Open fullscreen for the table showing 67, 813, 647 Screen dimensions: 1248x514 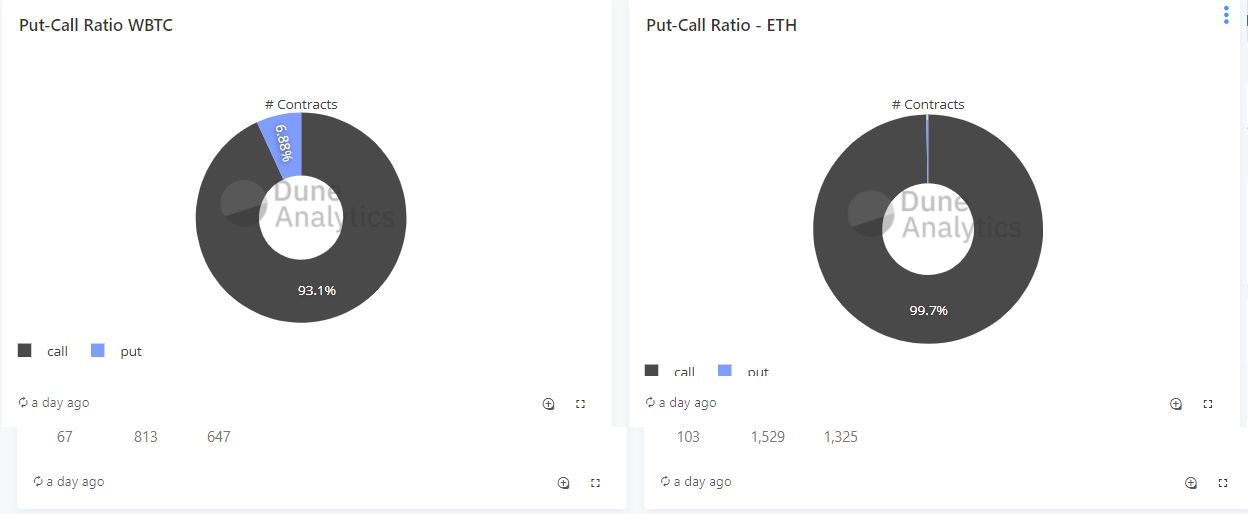pos(595,483)
